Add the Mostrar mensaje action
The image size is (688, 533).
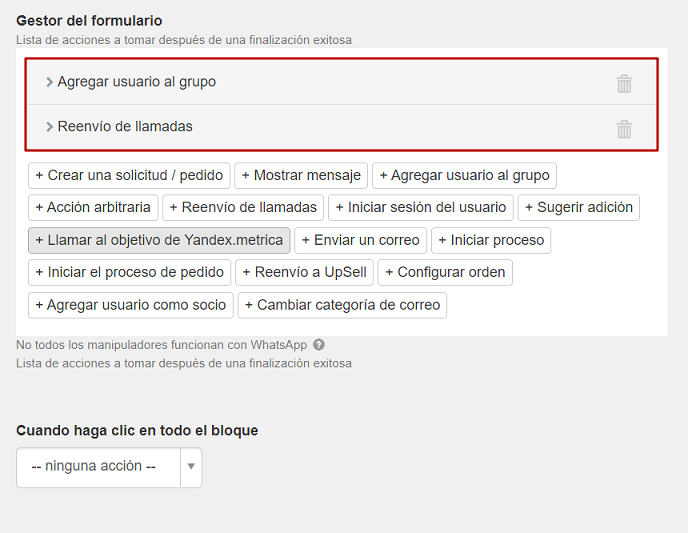click(301, 175)
